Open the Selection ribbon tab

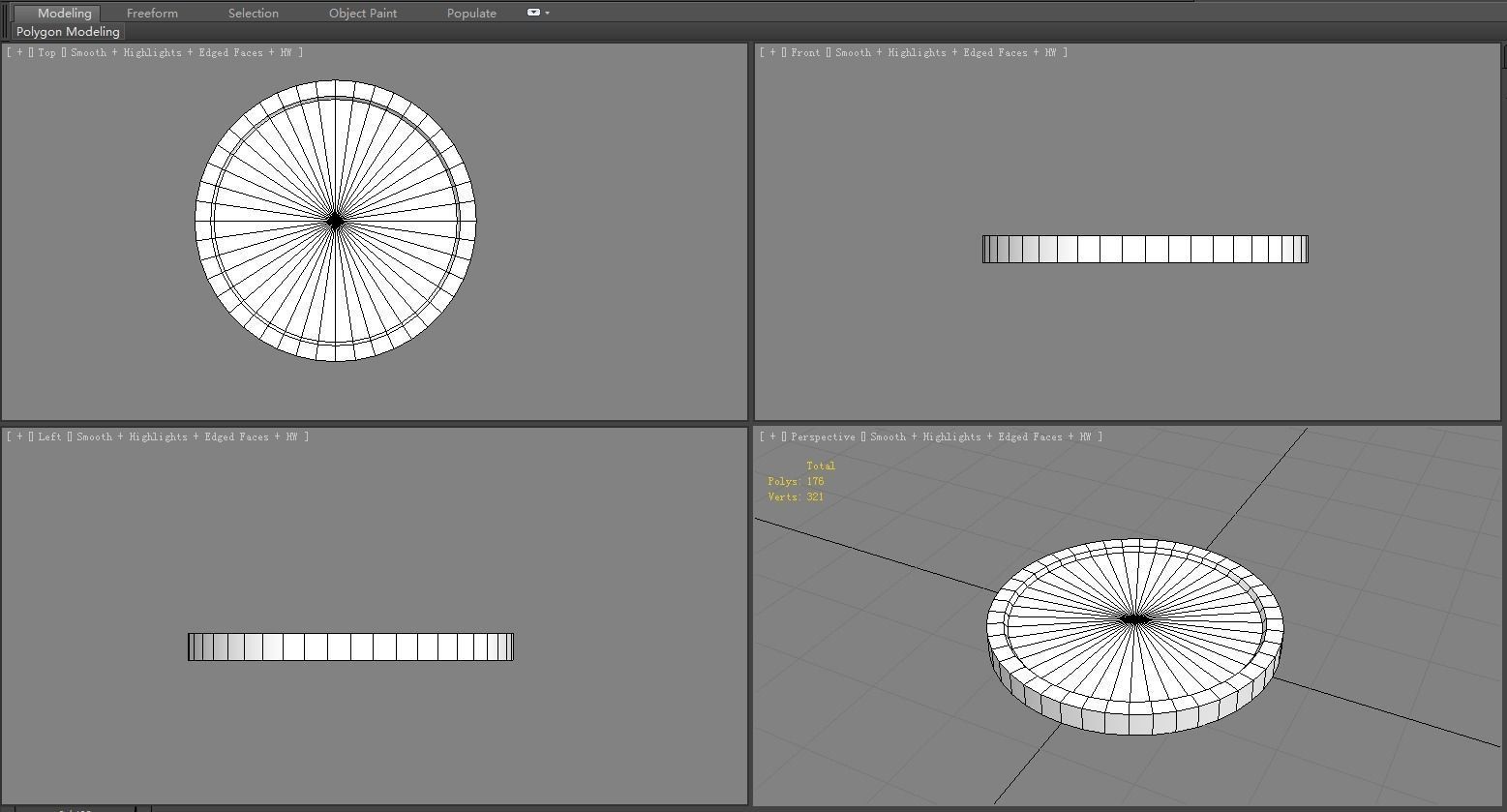(x=254, y=13)
